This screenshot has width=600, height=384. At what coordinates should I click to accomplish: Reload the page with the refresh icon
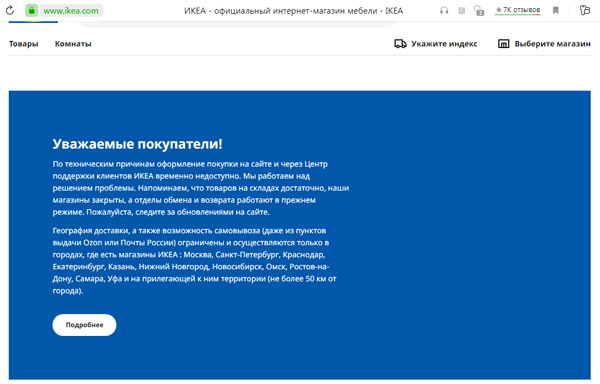[x=10, y=10]
